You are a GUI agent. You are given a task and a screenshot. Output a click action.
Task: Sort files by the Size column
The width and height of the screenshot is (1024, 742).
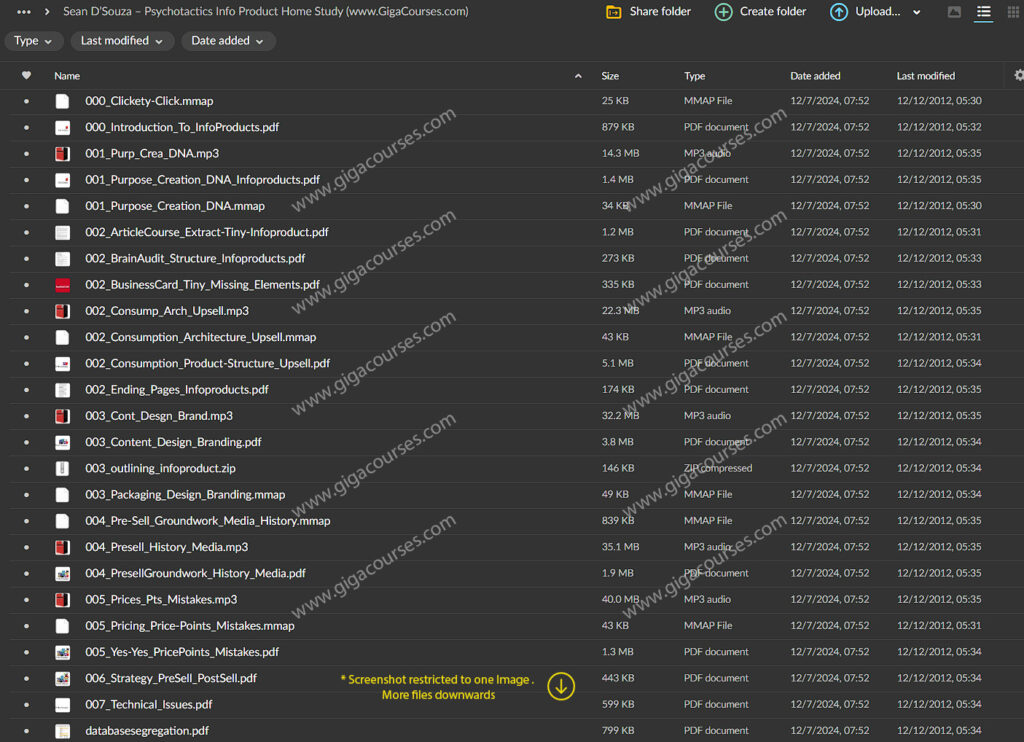click(x=610, y=76)
